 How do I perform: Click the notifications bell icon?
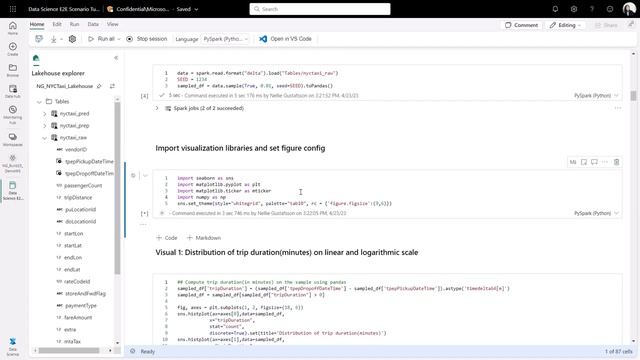tap(555, 9)
